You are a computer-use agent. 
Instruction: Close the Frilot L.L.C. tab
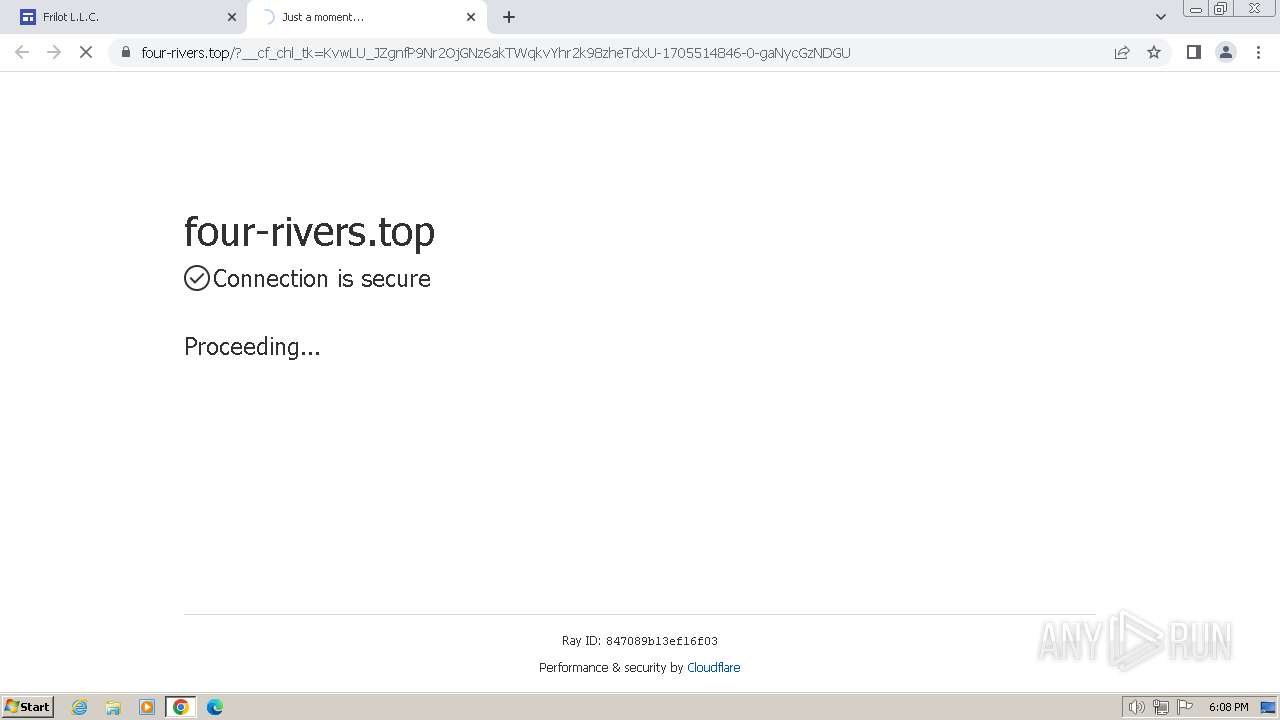(x=232, y=17)
